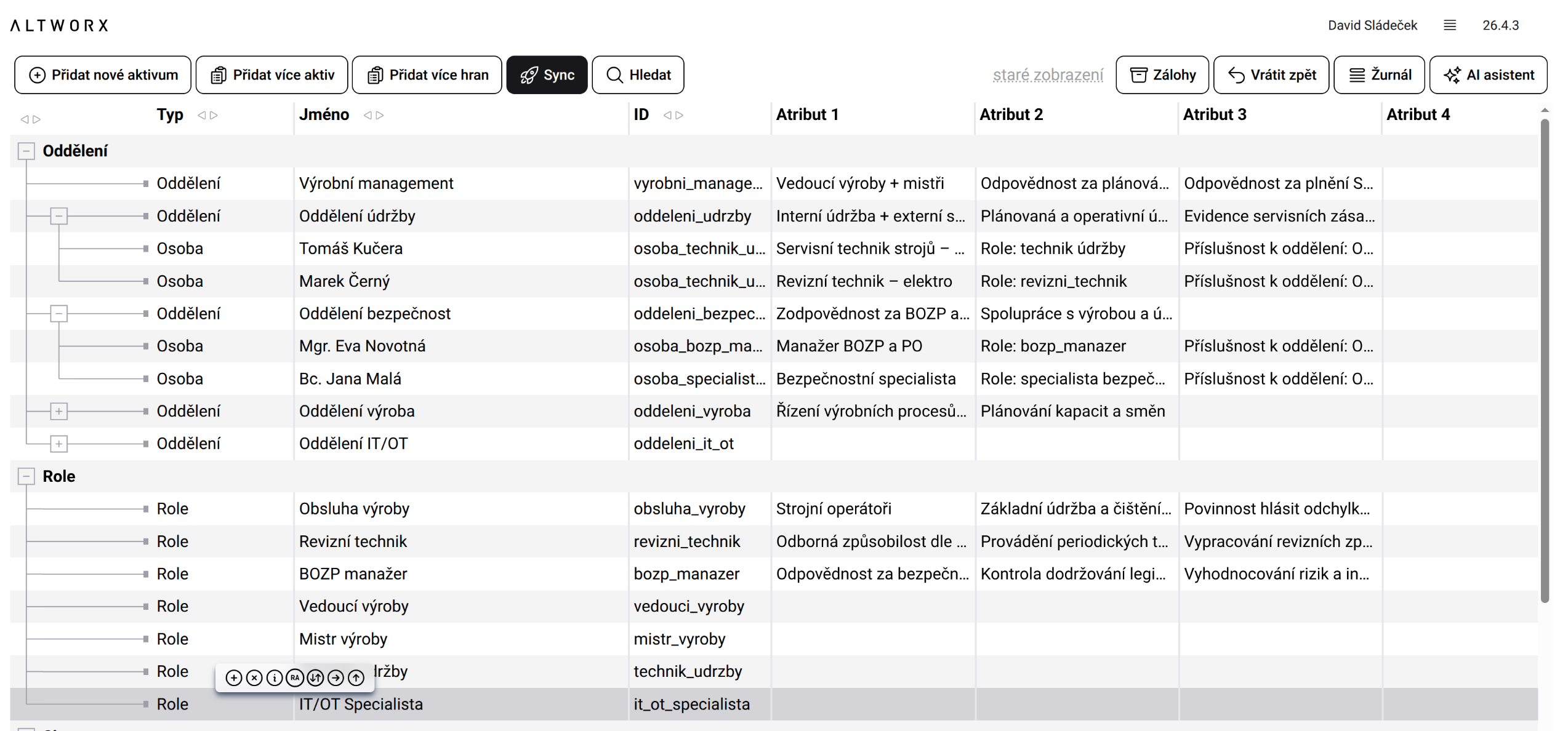
Task: Click the staré zobrazení link
Action: (1047, 75)
